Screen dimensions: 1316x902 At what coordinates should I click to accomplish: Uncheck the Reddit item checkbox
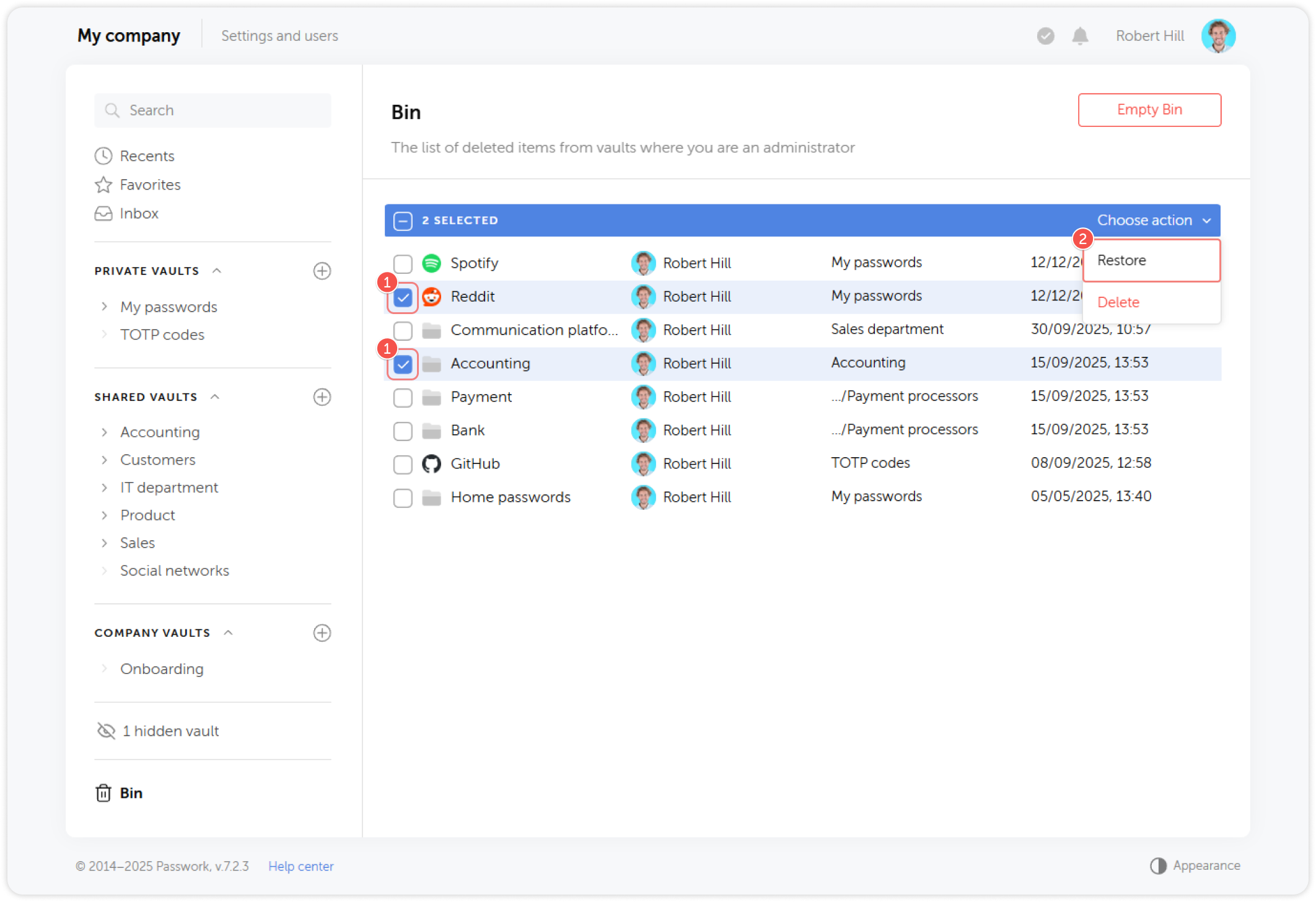403,297
